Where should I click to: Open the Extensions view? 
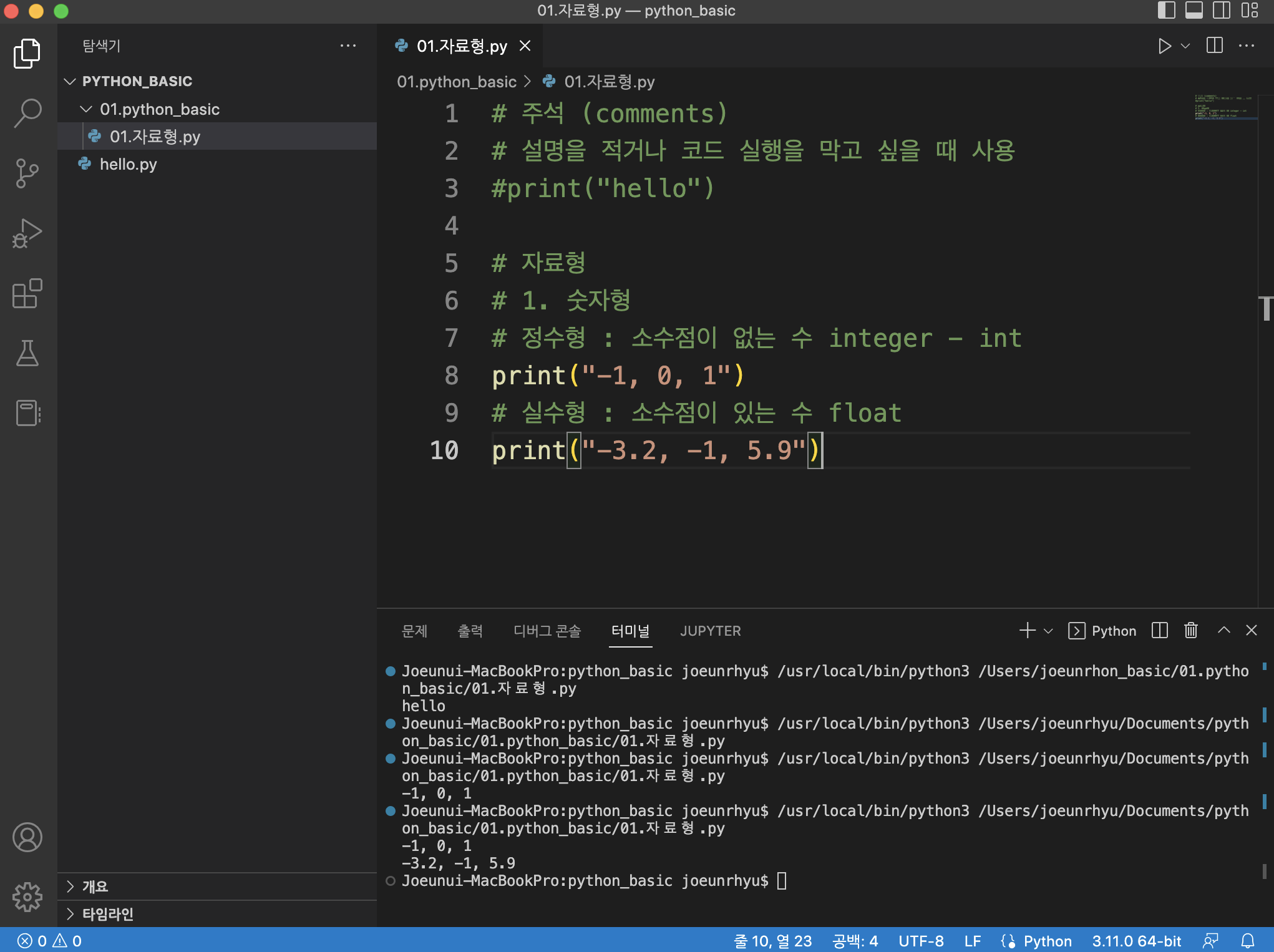point(27,293)
